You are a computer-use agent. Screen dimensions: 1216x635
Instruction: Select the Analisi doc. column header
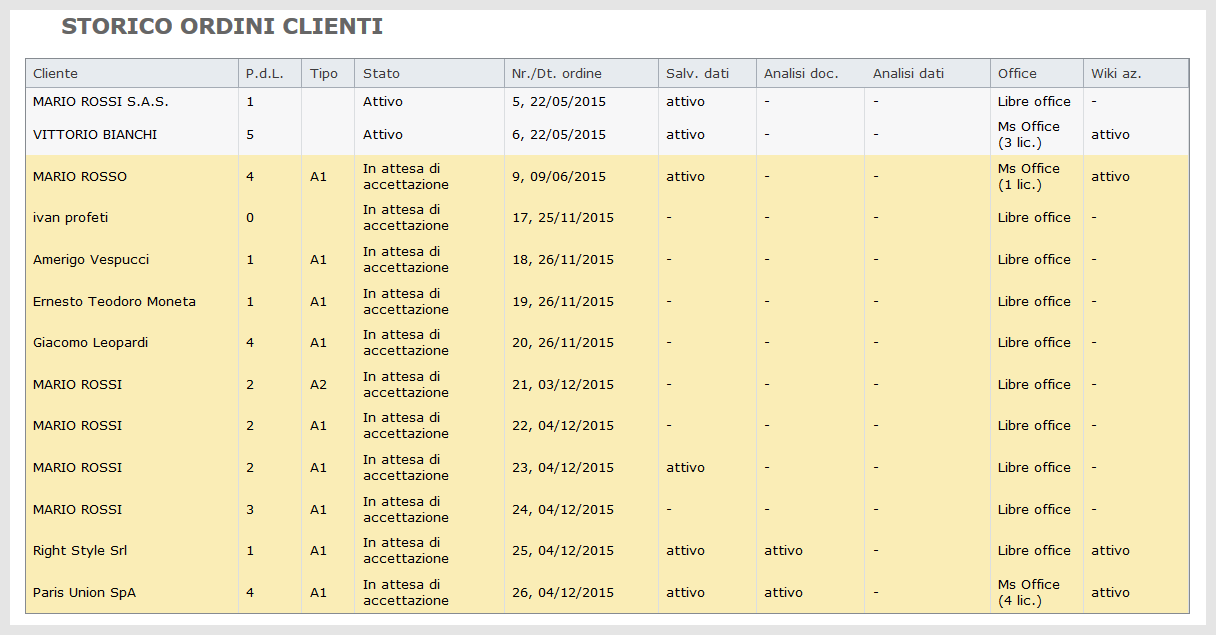coord(810,73)
